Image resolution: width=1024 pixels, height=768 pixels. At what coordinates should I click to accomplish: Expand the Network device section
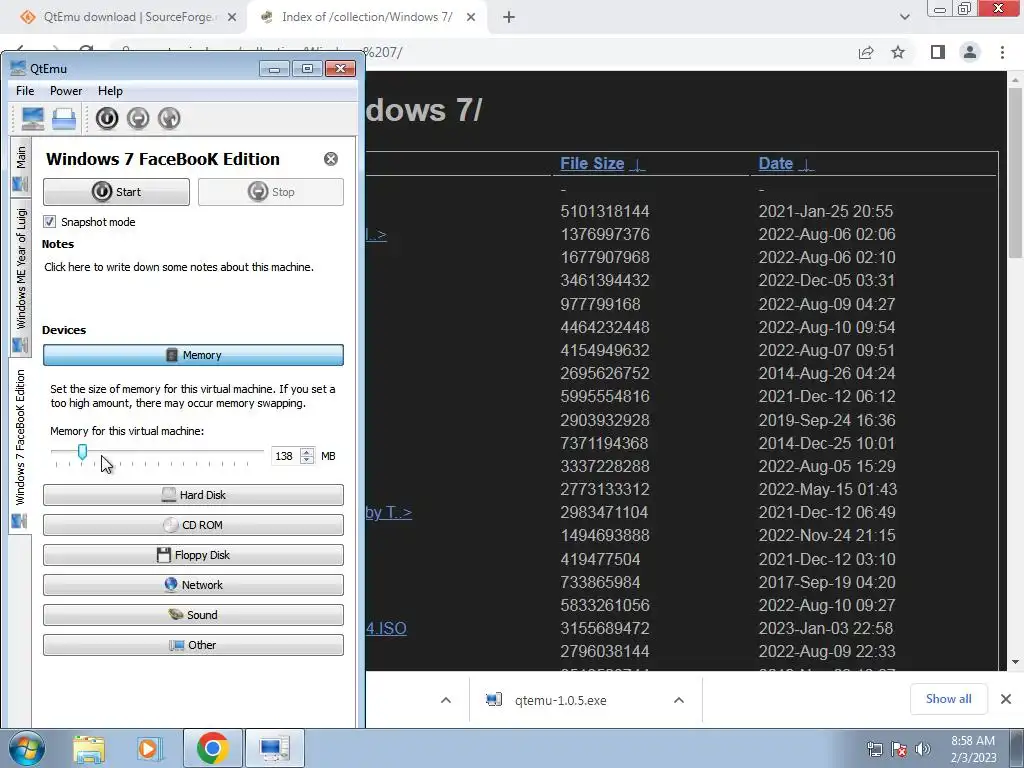pyautogui.click(x=193, y=585)
